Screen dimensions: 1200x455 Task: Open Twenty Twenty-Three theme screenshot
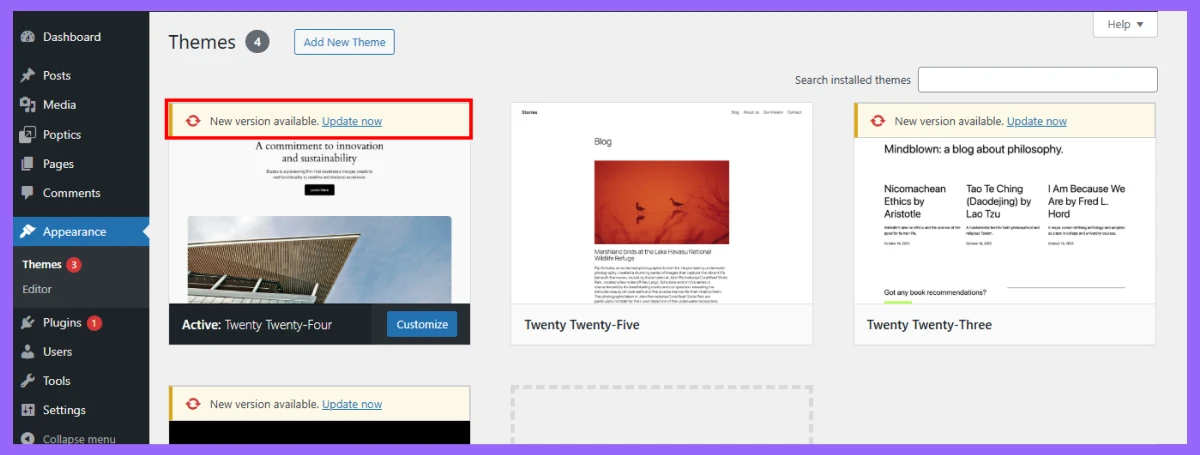(x=1005, y=221)
